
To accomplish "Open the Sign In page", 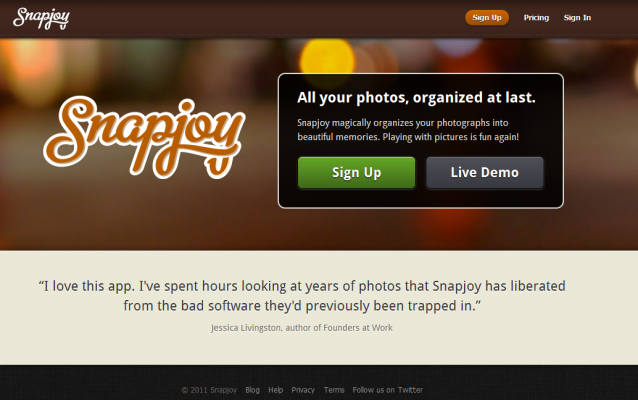I will [x=577, y=17].
